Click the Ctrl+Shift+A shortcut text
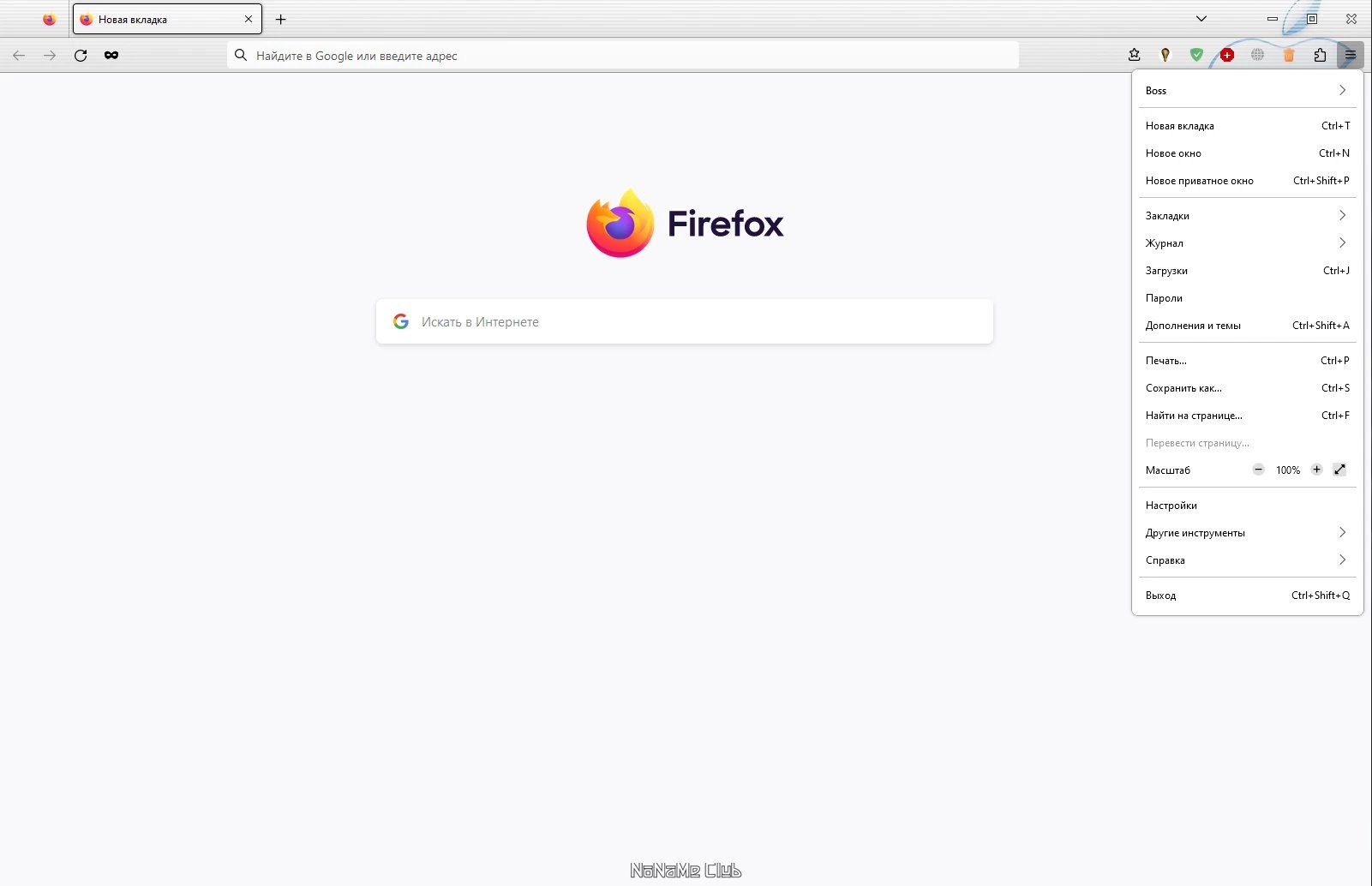The image size is (1372, 886). point(1321,326)
